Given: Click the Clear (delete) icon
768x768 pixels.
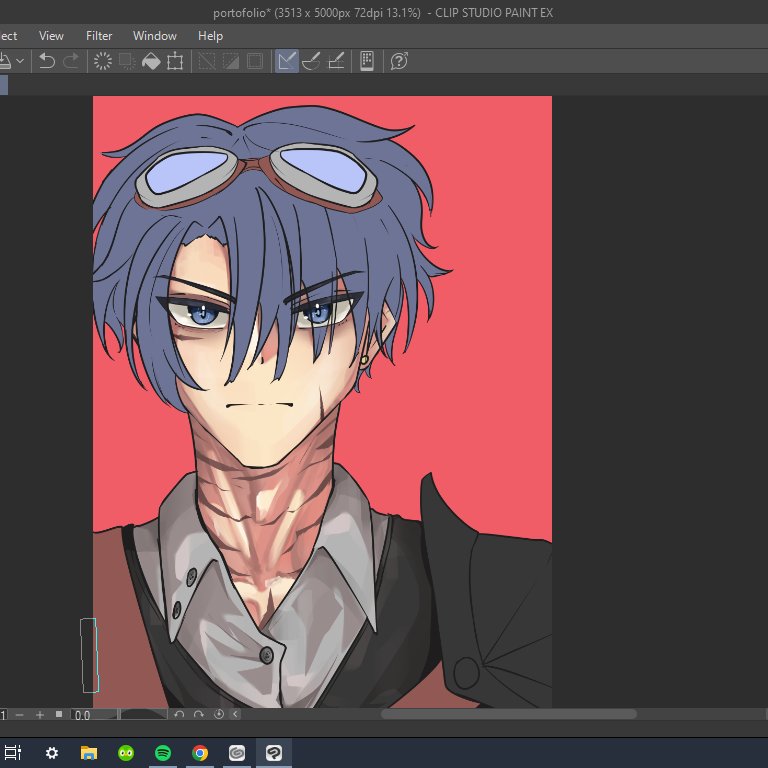Looking at the screenshot, I should pos(103,61).
